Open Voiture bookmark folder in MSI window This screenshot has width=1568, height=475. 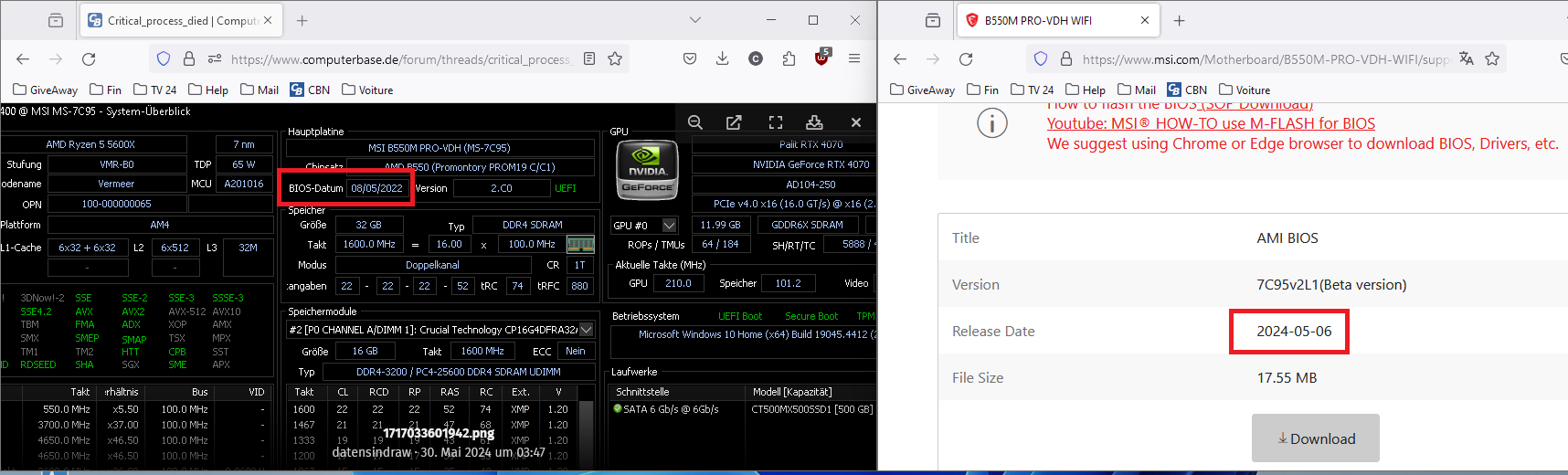click(x=1245, y=90)
